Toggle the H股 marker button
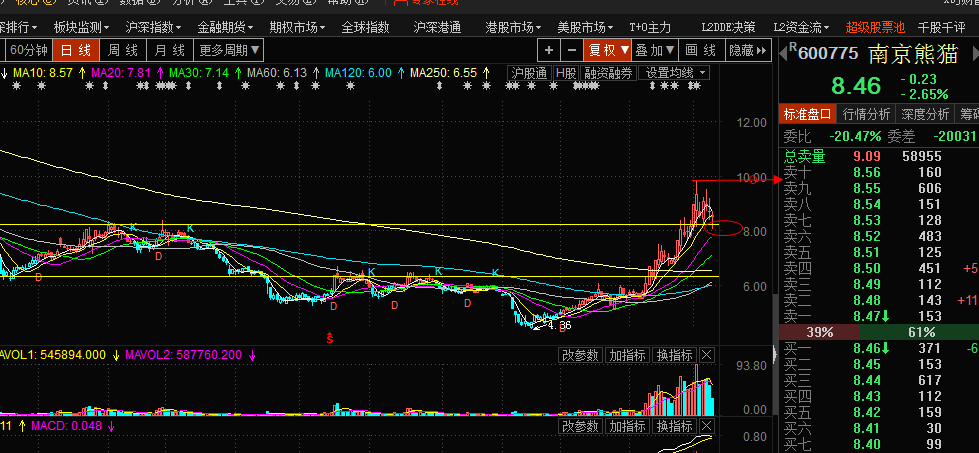Image resolution: width=979 pixels, height=453 pixels. (x=566, y=73)
